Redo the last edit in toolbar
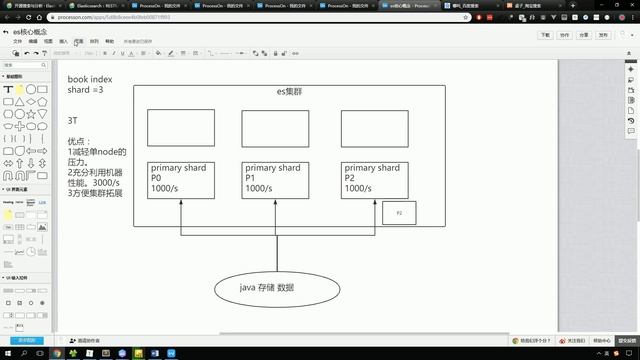The image size is (640, 360). (x=36, y=53)
